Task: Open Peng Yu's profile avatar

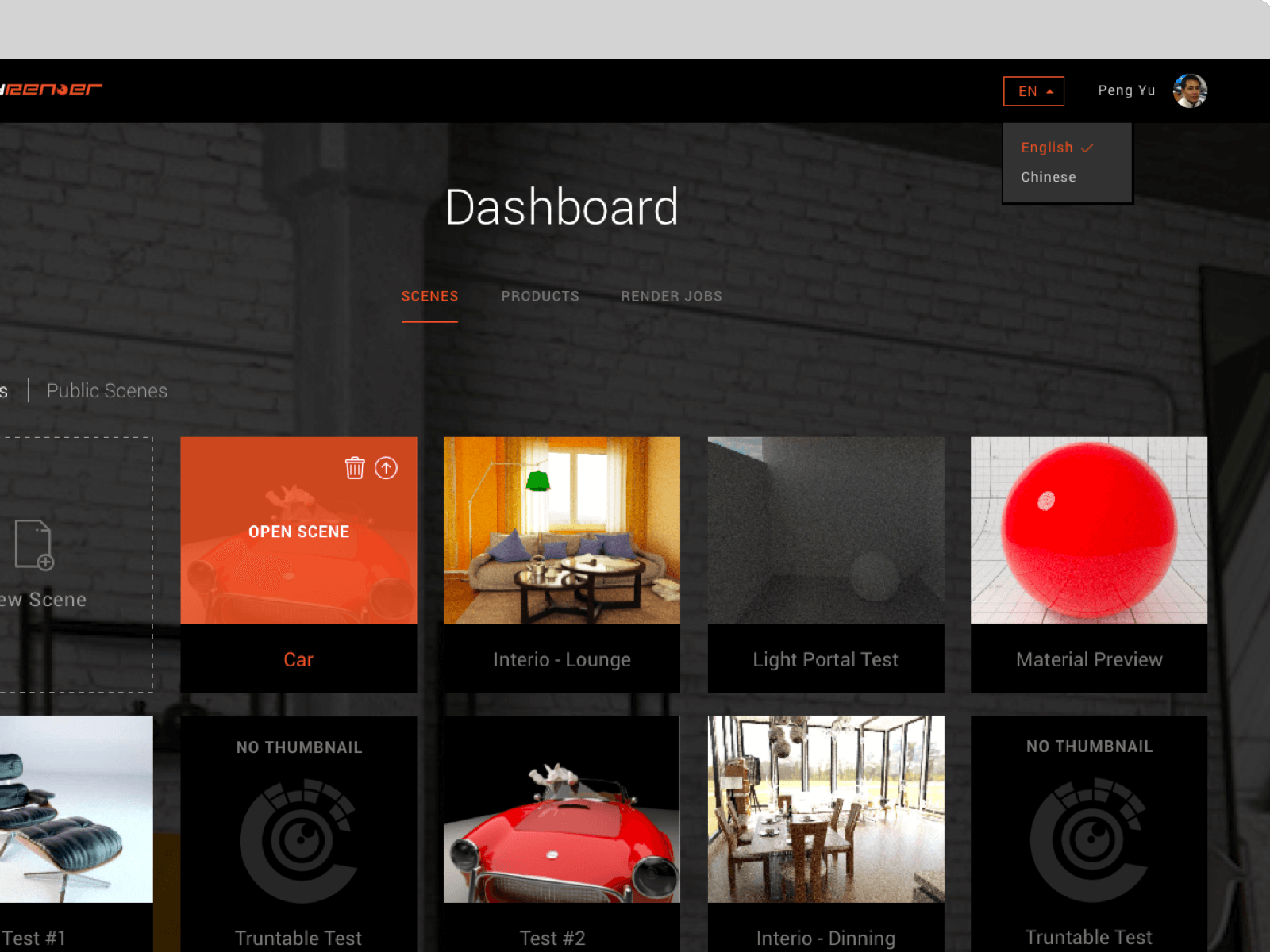Action: [1190, 90]
